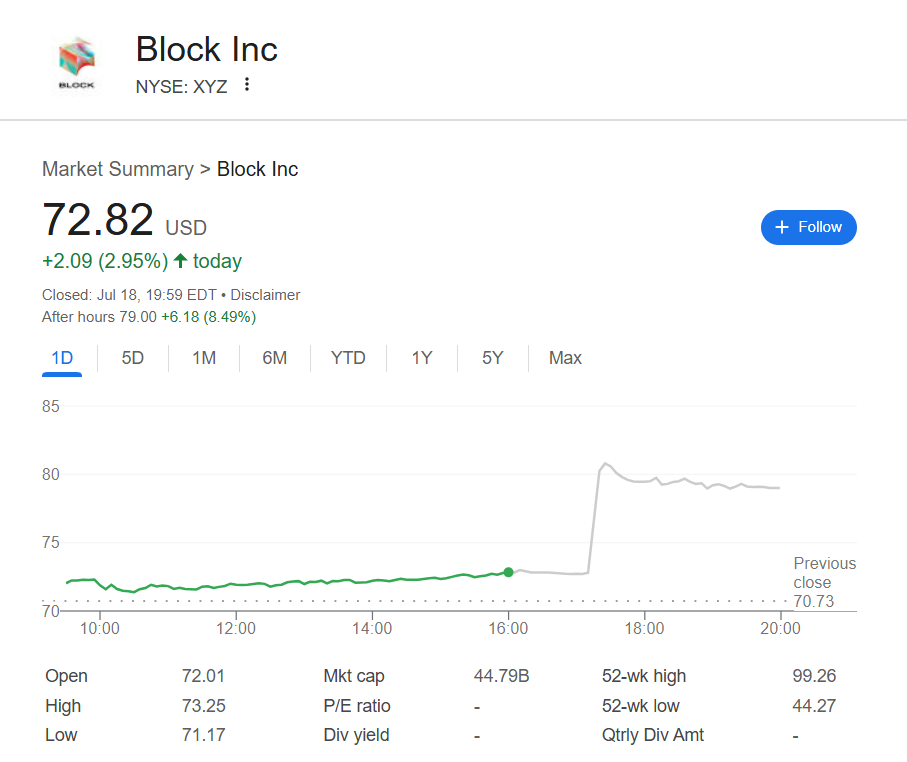Screen dimensions: 907x762
Task: Show the 6M chart range
Action: pyautogui.click(x=275, y=358)
